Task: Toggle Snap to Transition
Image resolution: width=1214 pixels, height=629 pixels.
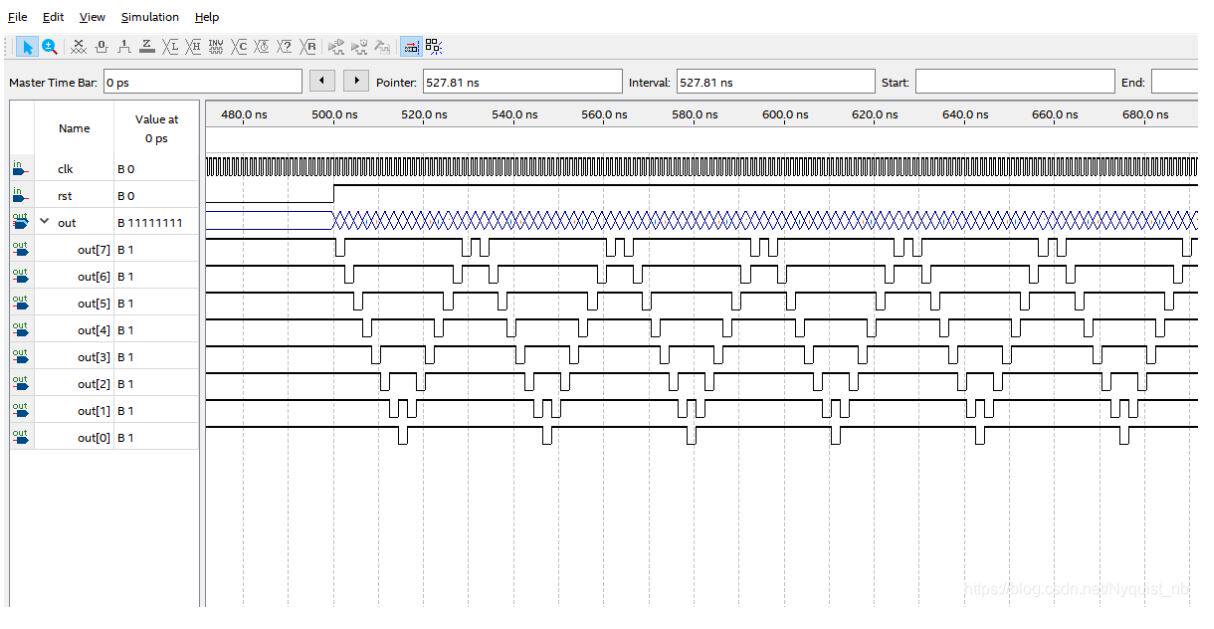Action: (x=432, y=46)
